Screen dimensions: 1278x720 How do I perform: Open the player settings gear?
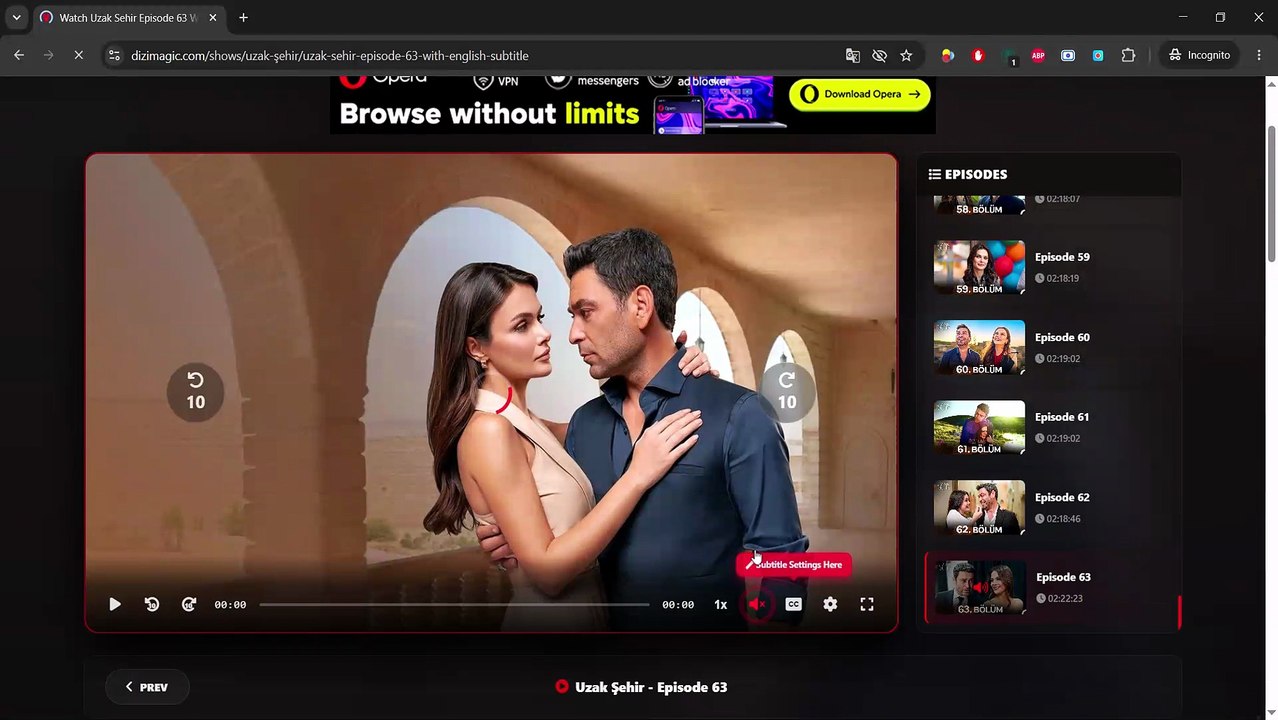[830, 604]
